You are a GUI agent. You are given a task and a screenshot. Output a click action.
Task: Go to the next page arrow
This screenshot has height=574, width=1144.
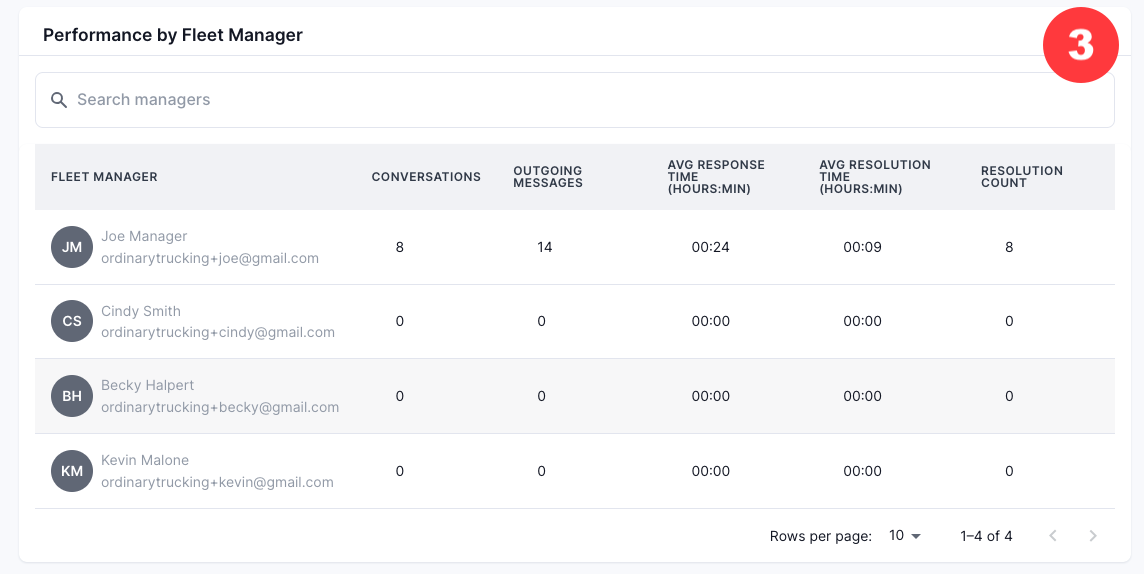point(1093,536)
